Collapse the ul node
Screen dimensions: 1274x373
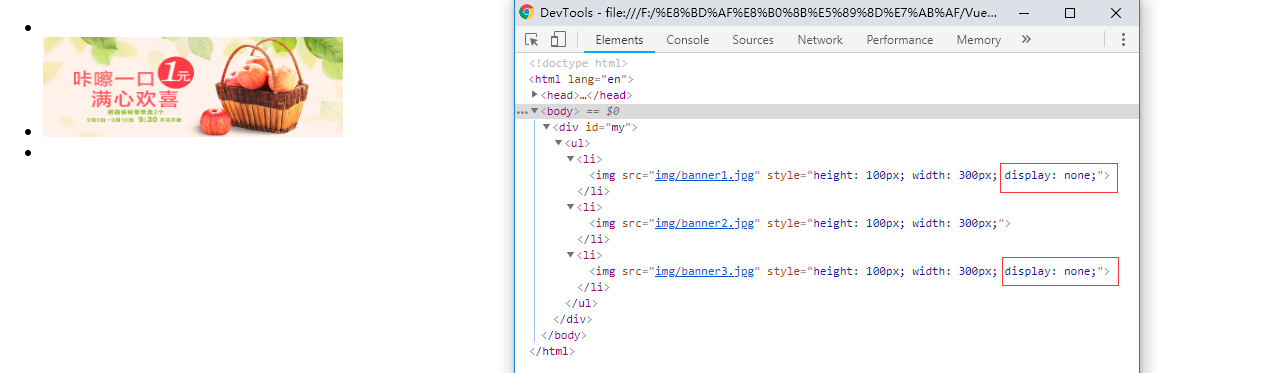click(559, 143)
